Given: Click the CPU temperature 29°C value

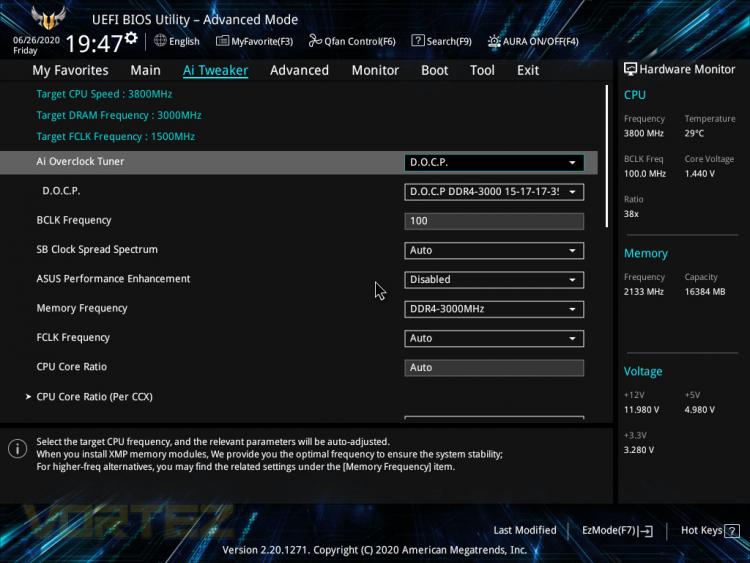Looking at the screenshot, I should (694, 133).
